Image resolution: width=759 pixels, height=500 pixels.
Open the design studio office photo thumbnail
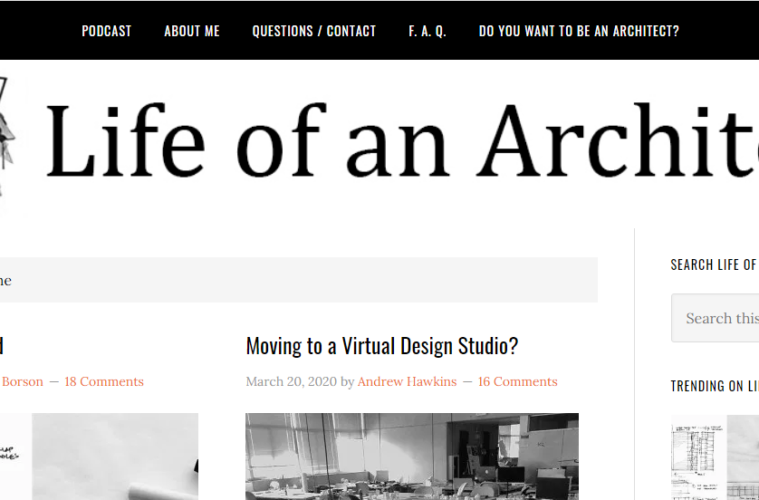[x=412, y=456]
